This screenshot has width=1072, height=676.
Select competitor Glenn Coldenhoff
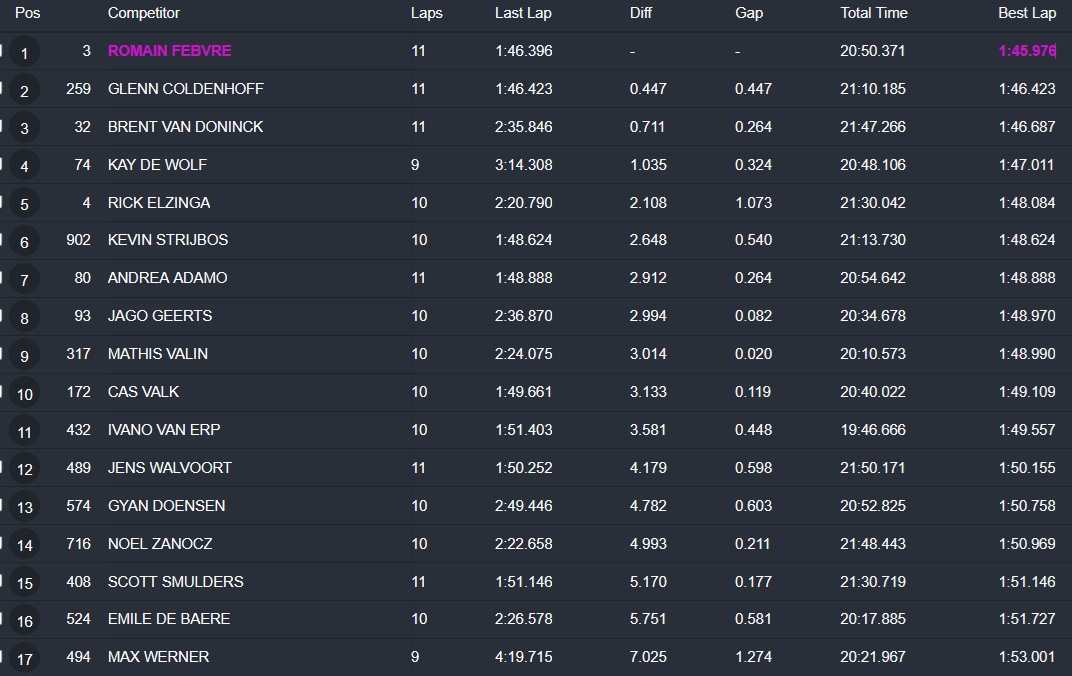click(185, 89)
